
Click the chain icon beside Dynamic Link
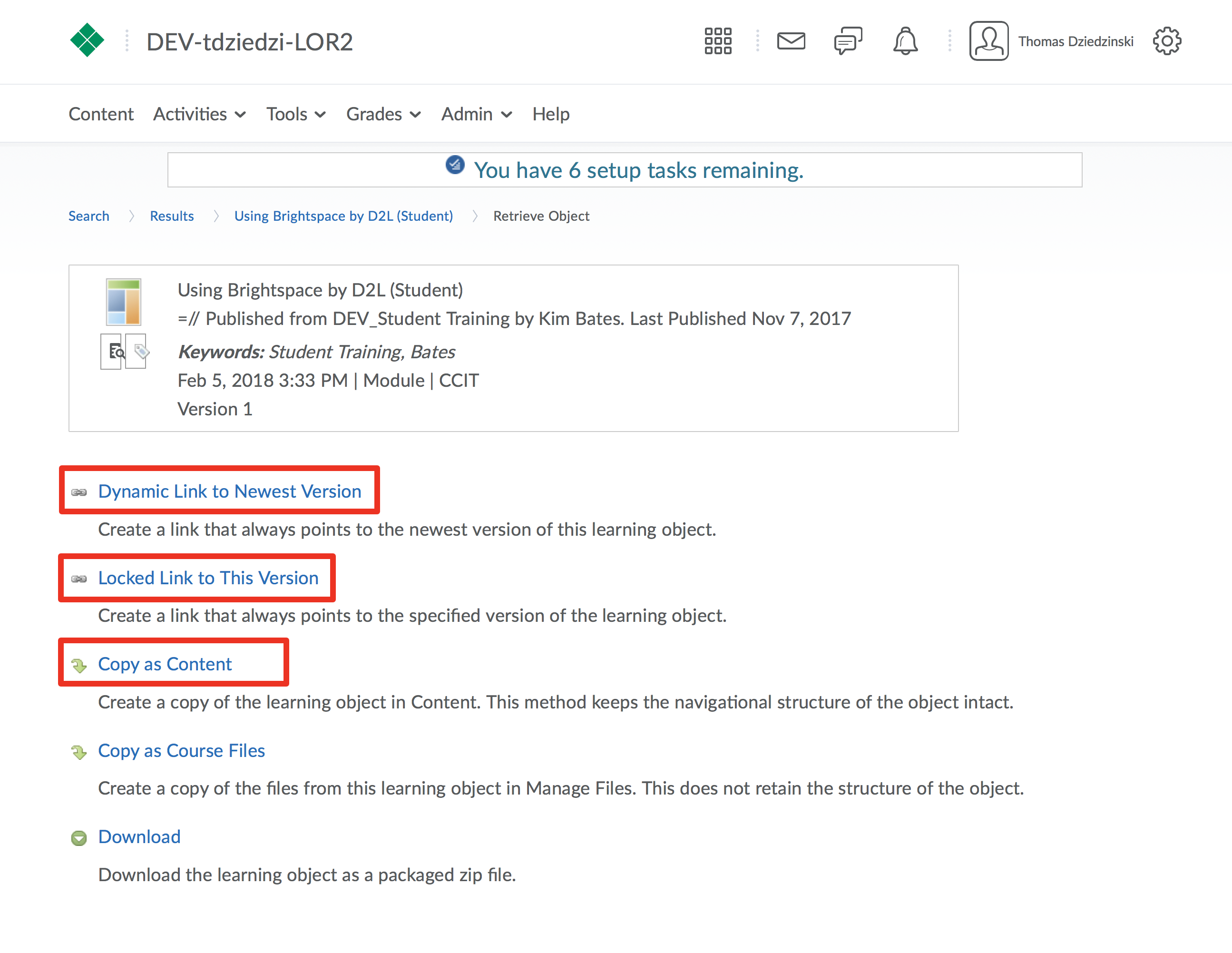pos(79,492)
